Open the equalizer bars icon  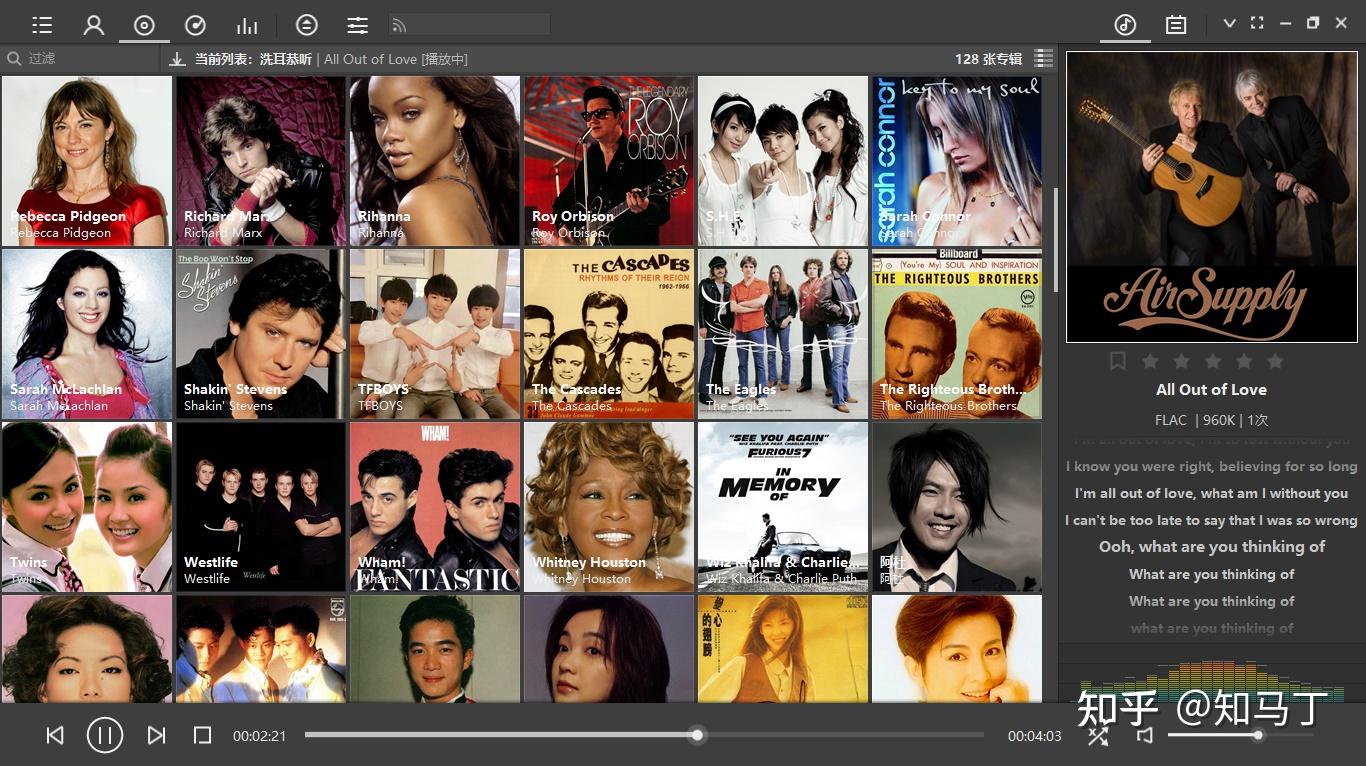(247, 24)
